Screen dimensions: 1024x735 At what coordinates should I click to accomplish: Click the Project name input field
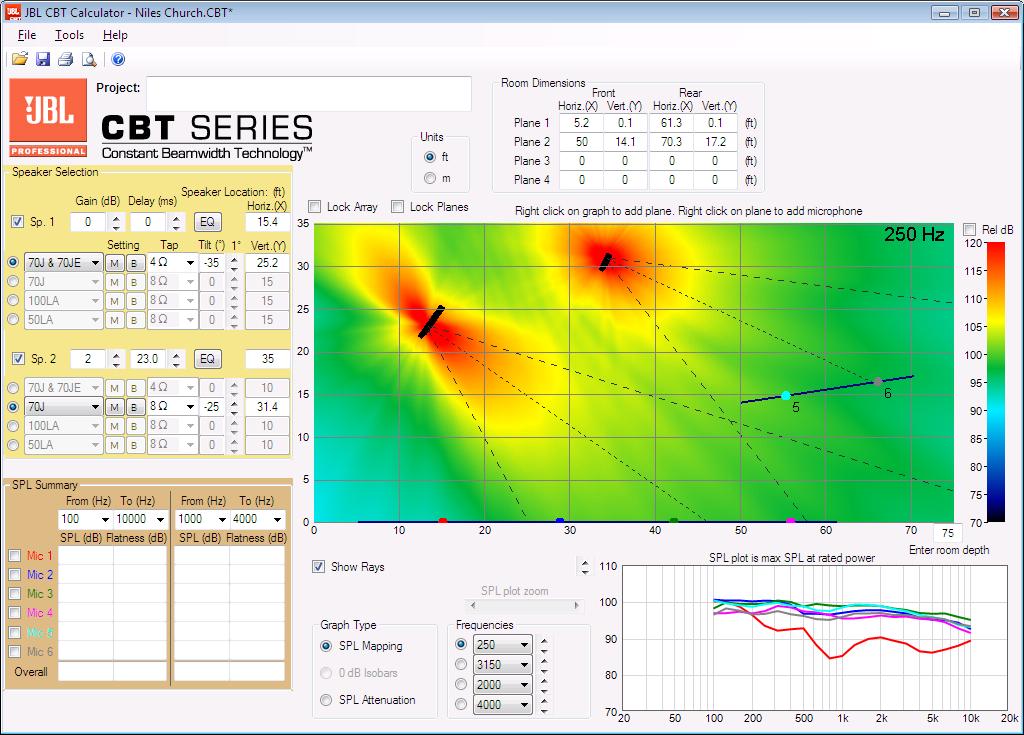tap(309, 93)
